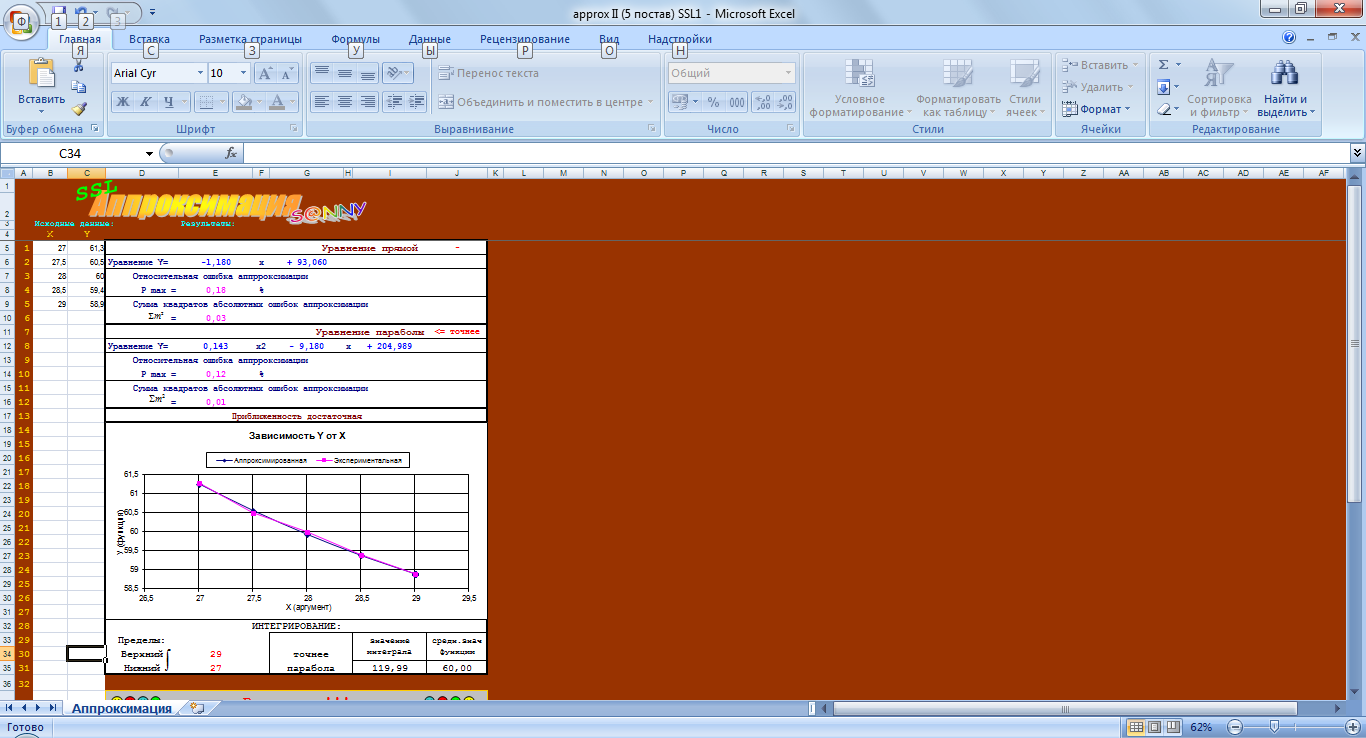Switch to Page Layout view in status bar

(x=1155, y=726)
